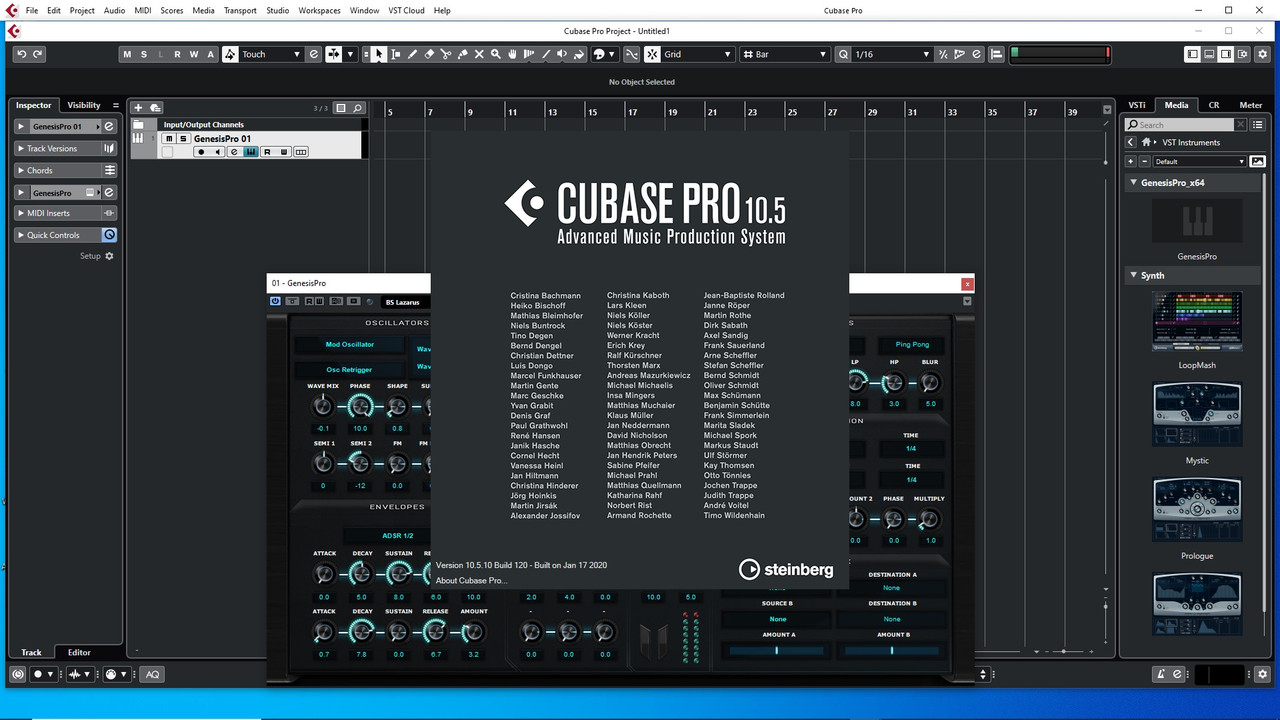Viewport: 1280px width, 720px height.
Task: Select the Erase tool
Action: [x=429, y=54]
